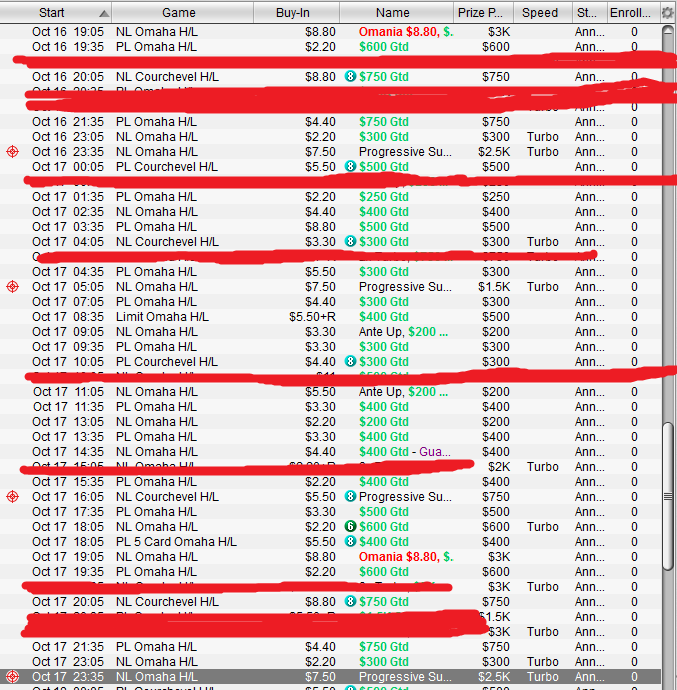Sort by Prize P... column header
This screenshot has width=677, height=690.
[x=483, y=12]
